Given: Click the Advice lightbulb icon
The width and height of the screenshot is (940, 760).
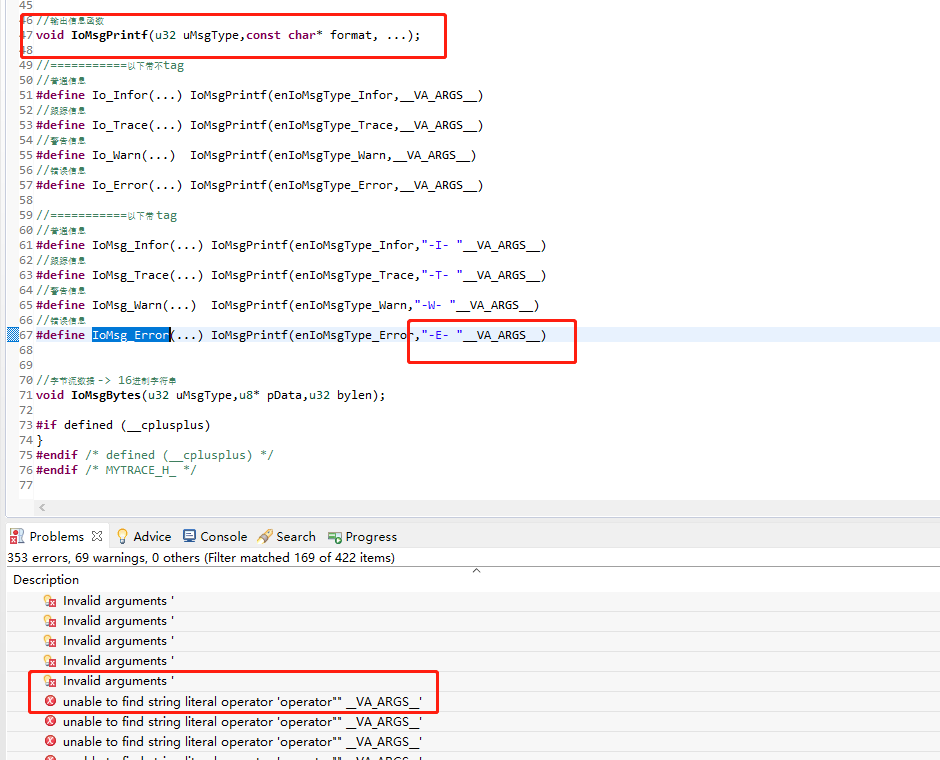Looking at the screenshot, I should [x=122, y=536].
